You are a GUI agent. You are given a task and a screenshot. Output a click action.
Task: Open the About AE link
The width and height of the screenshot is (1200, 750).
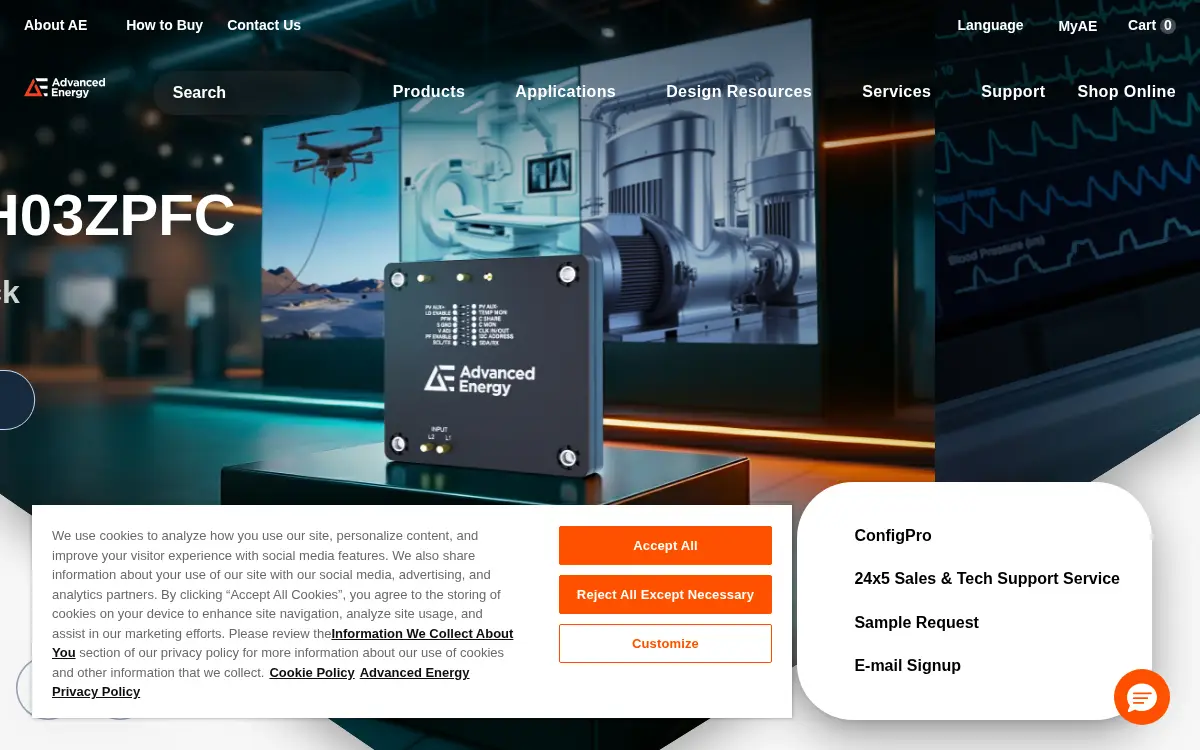click(x=56, y=25)
